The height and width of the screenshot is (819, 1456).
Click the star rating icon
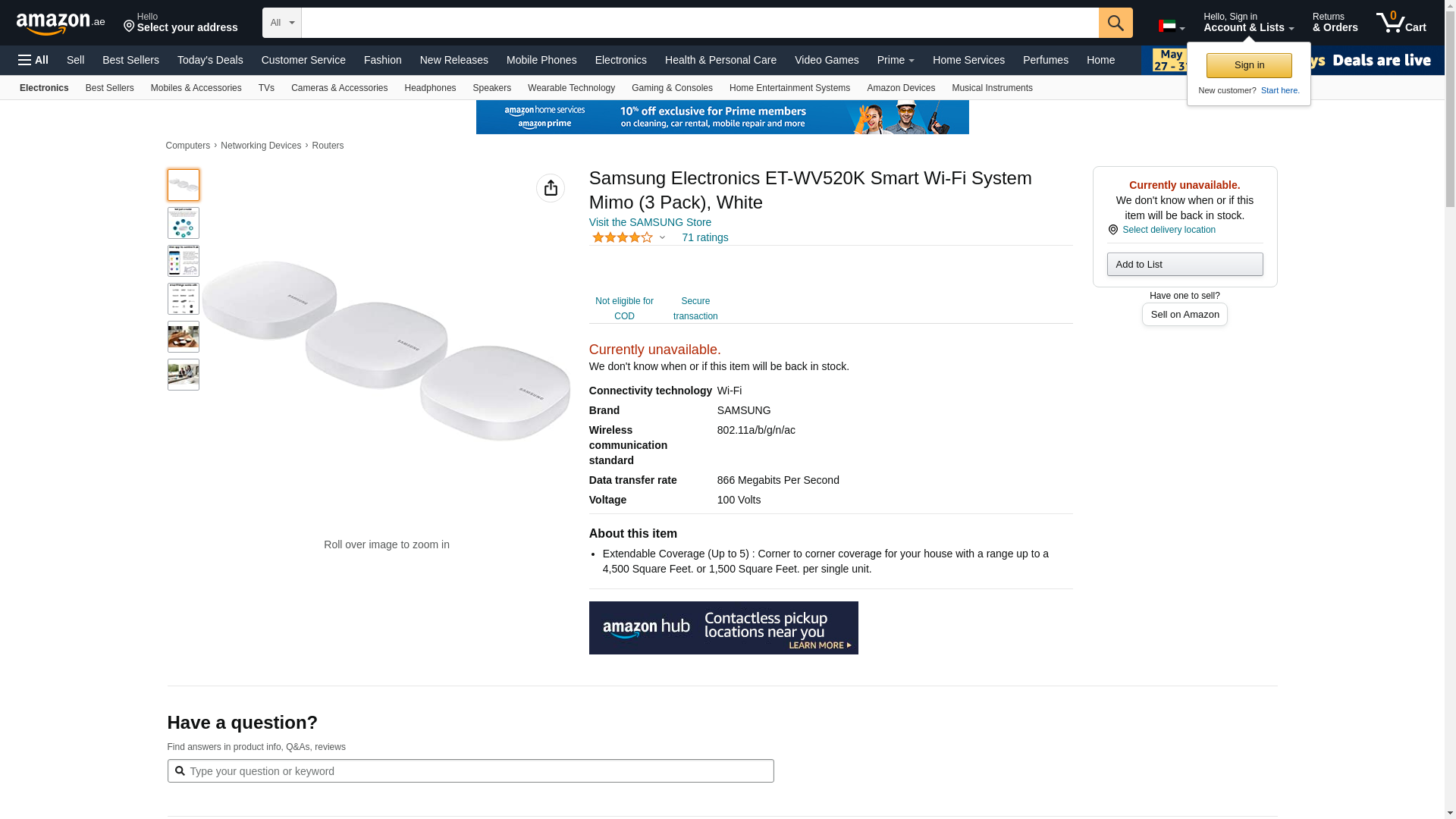pyautogui.click(x=622, y=237)
